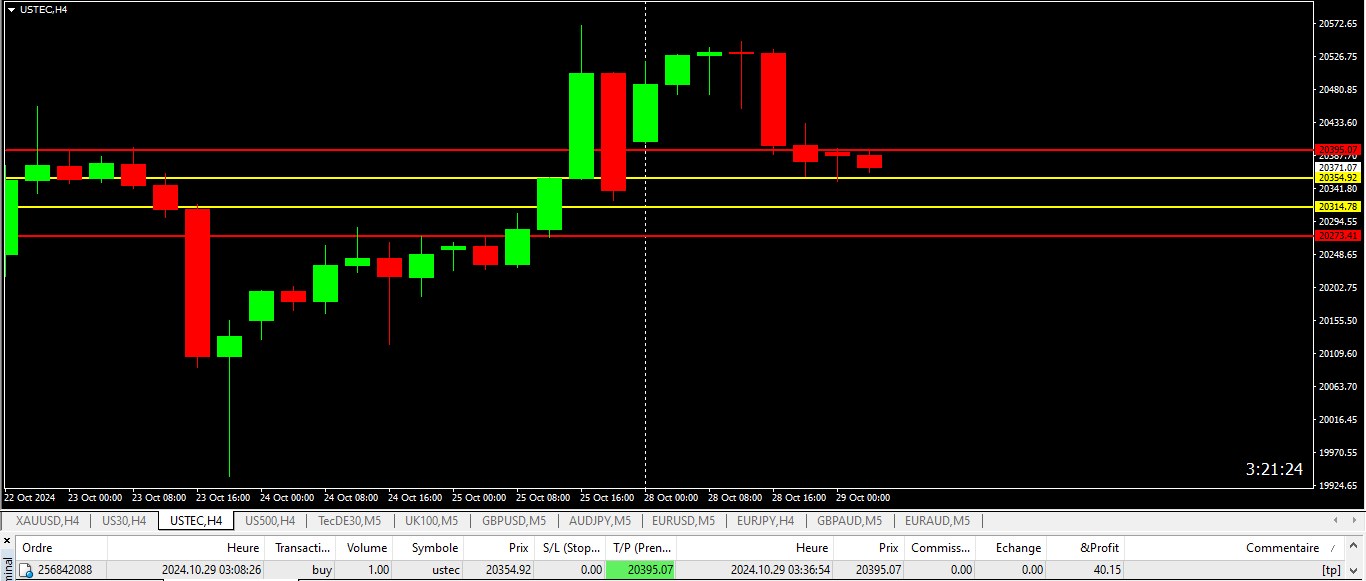Screen dimensions: 1366x581
Task: Open the XAUUSD,H4 chart tab
Action: (x=47, y=521)
